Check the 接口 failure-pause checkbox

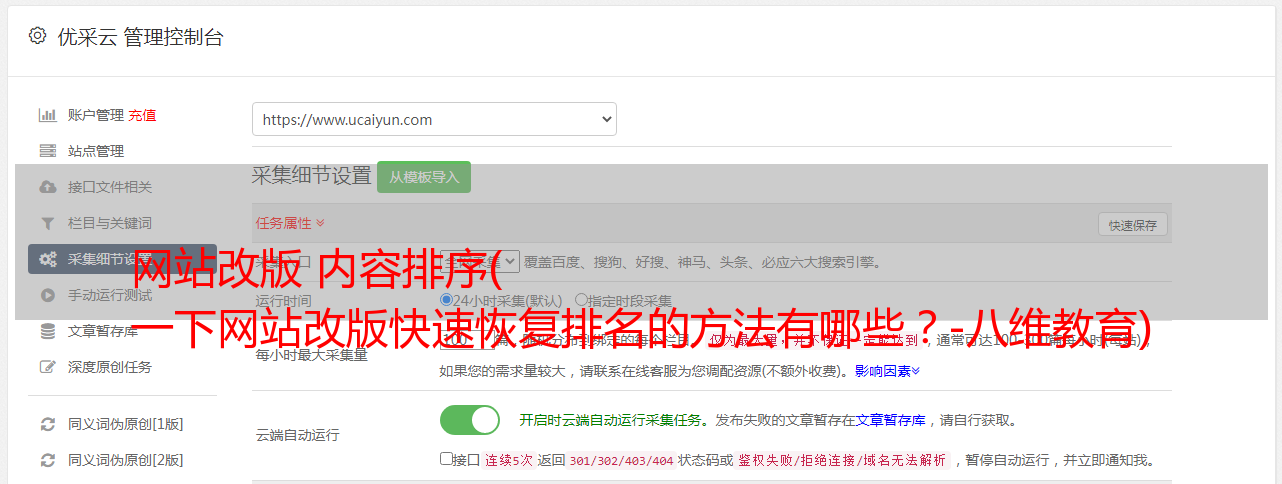[446, 460]
